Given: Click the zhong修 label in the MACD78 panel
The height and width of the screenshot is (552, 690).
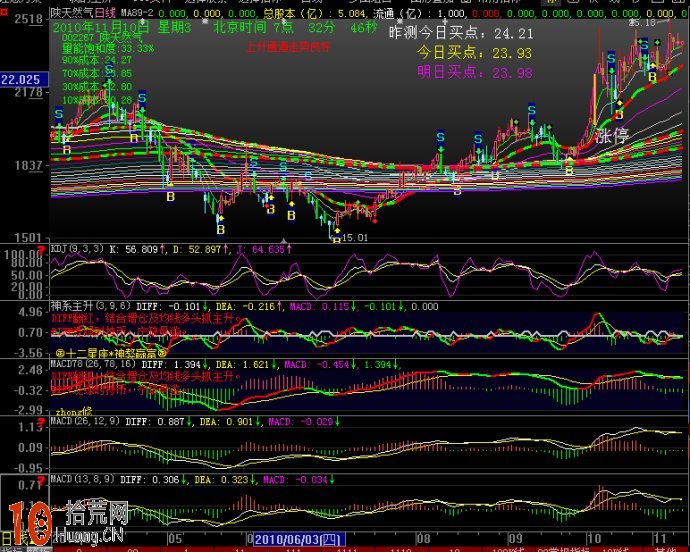Looking at the screenshot, I should [73, 410].
